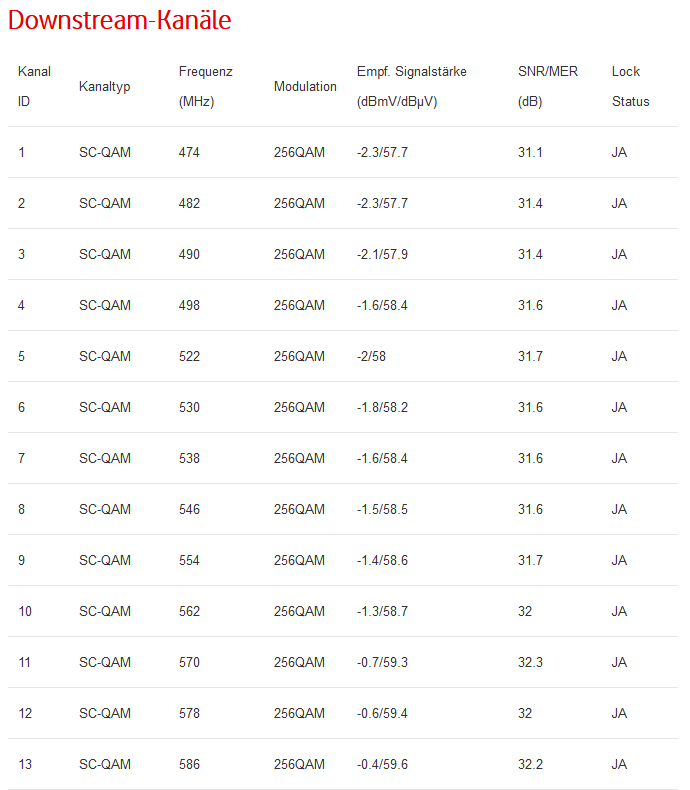690x790 pixels.
Task: Click the Kanaltyp column header
Action: tap(105, 87)
